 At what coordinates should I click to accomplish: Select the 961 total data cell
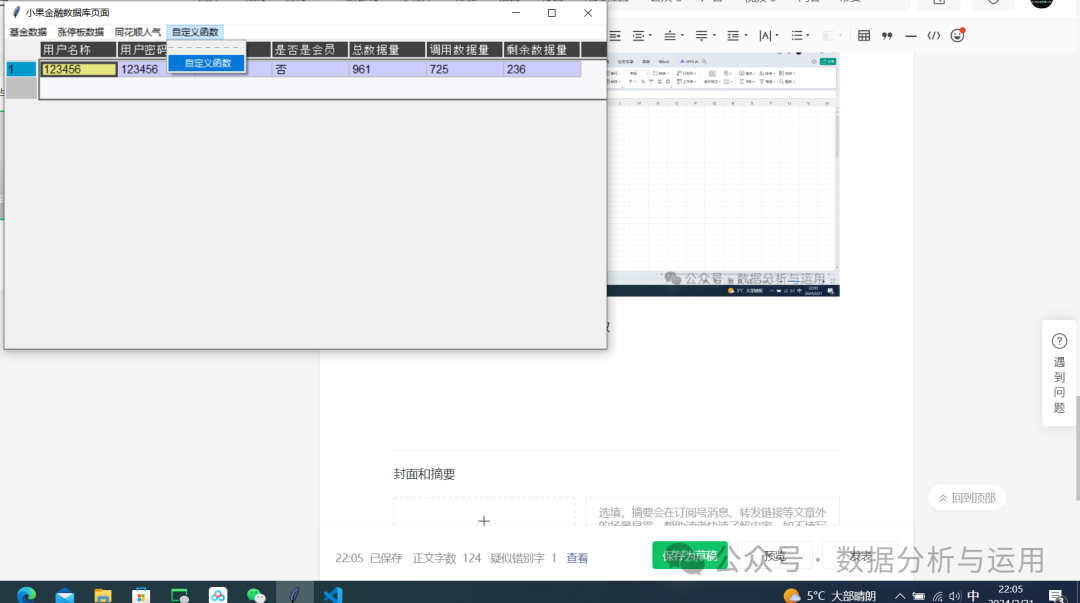(387, 69)
